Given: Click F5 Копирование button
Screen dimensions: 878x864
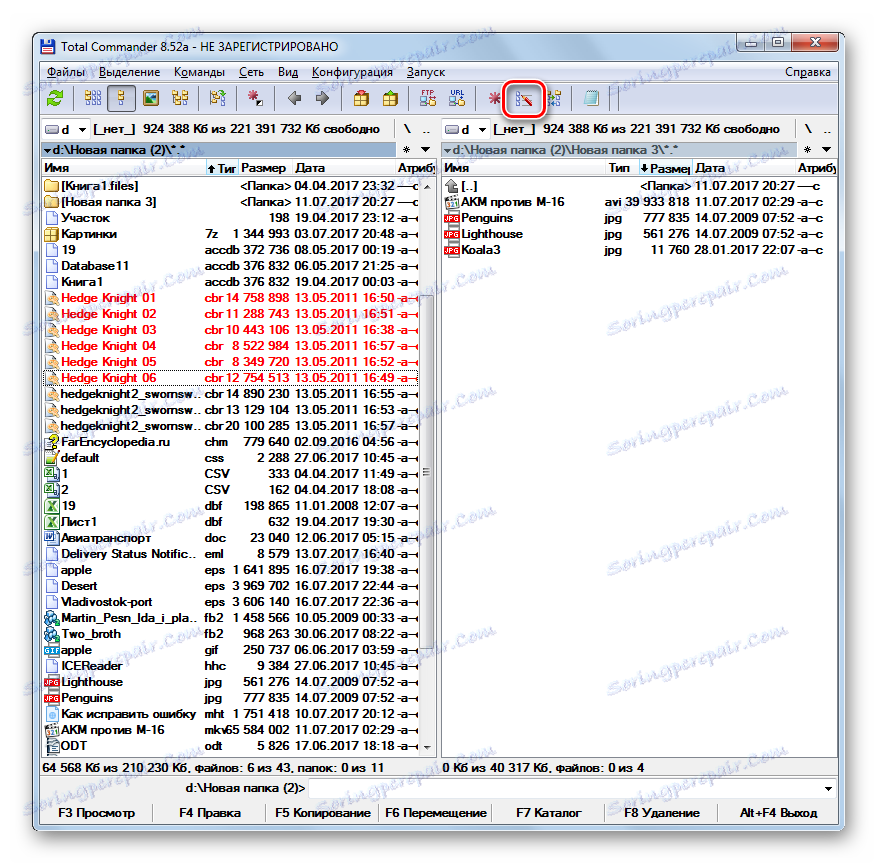Looking at the screenshot, I should point(323,813).
